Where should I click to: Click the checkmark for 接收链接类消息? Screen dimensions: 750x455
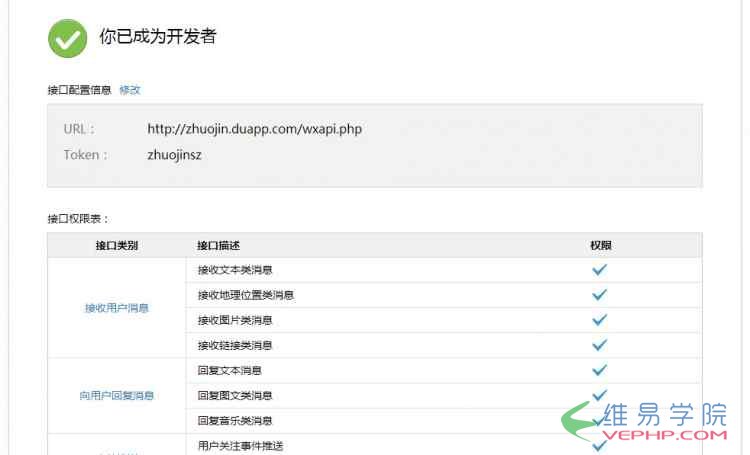click(599, 345)
